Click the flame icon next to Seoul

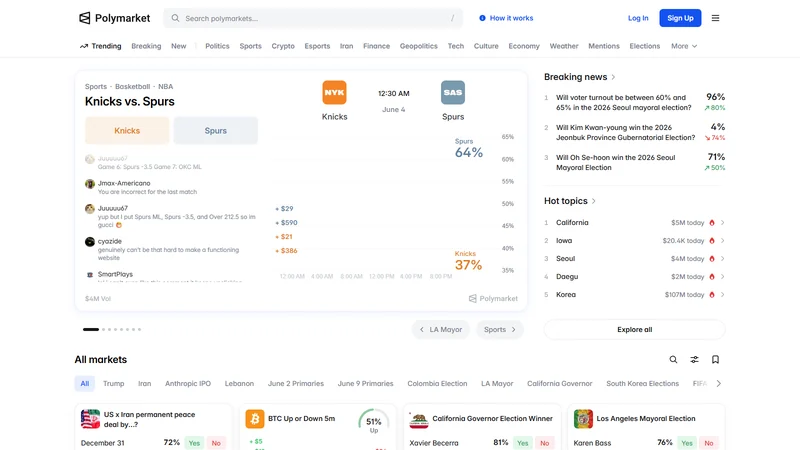click(712, 259)
